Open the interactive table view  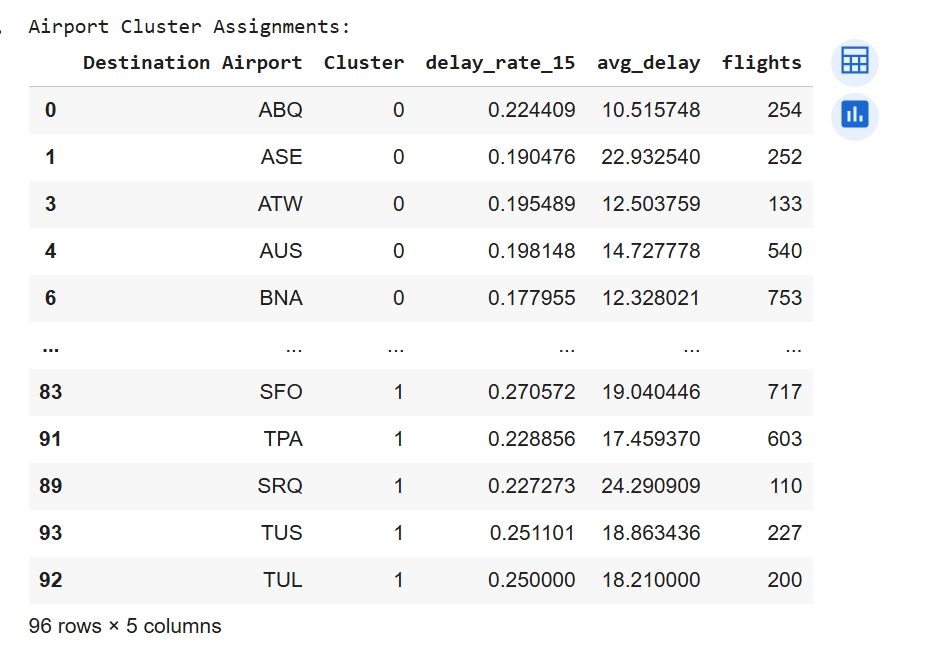point(853,62)
